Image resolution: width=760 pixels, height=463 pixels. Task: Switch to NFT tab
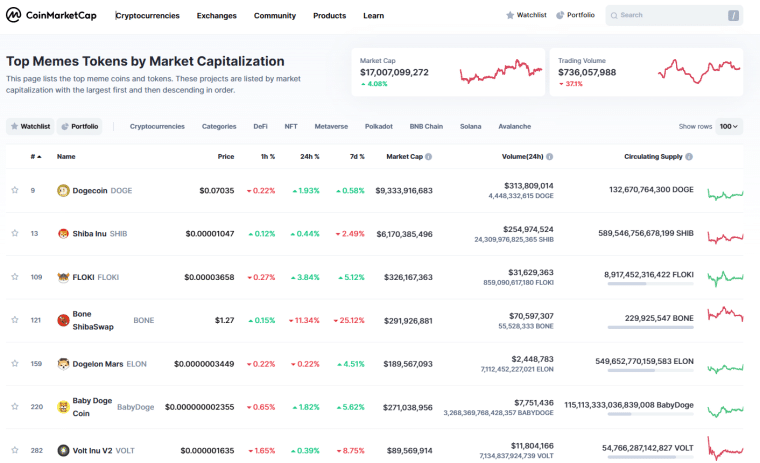pos(291,127)
